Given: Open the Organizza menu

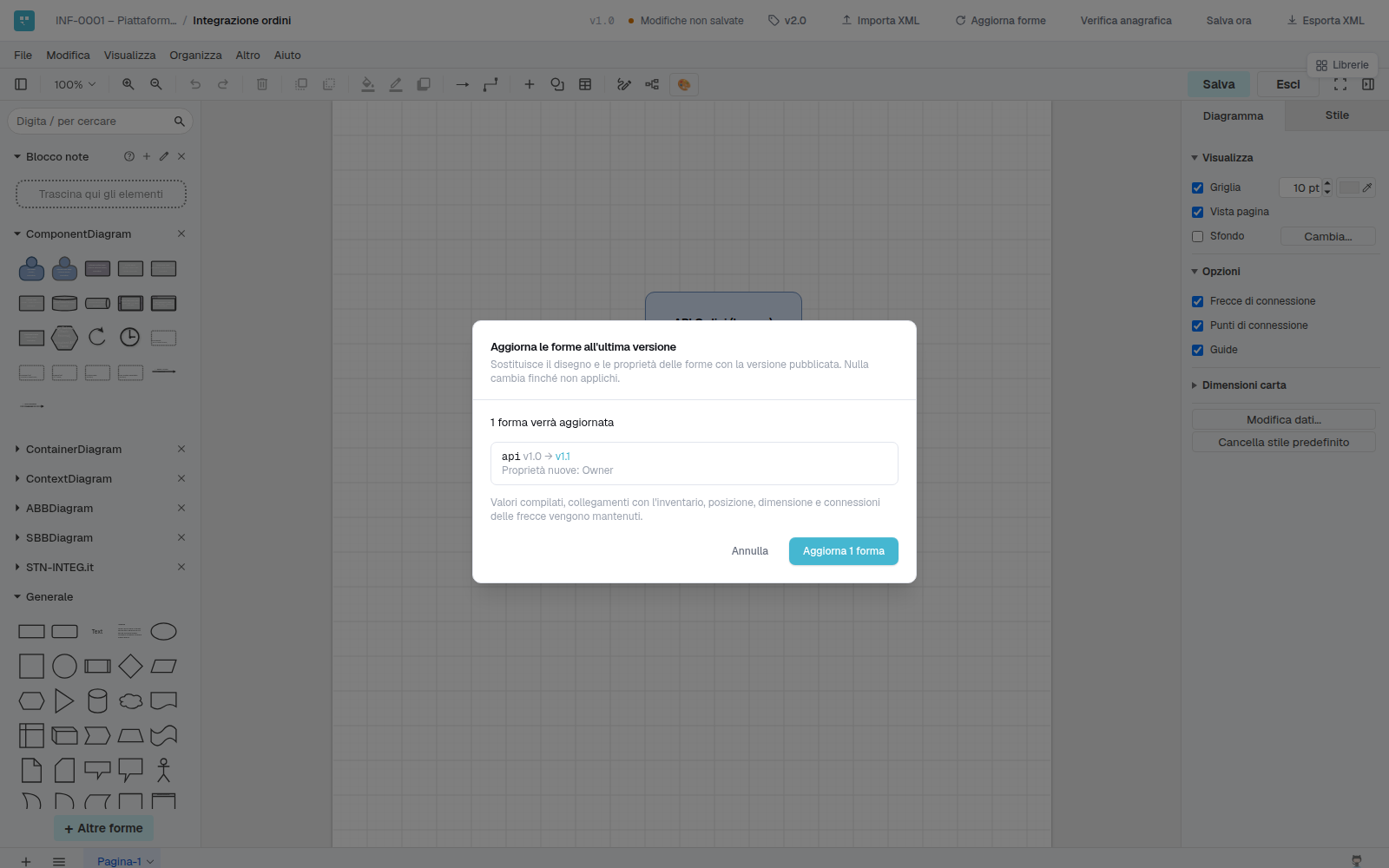Looking at the screenshot, I should point(195,55).
